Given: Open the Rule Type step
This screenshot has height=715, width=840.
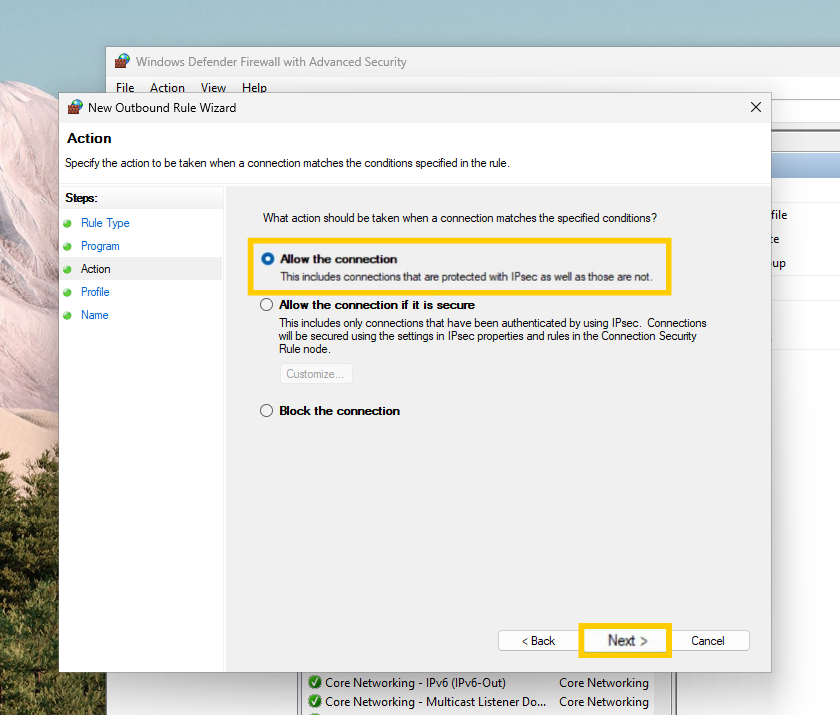Looking at the screenshot, I should click(105, 223).
